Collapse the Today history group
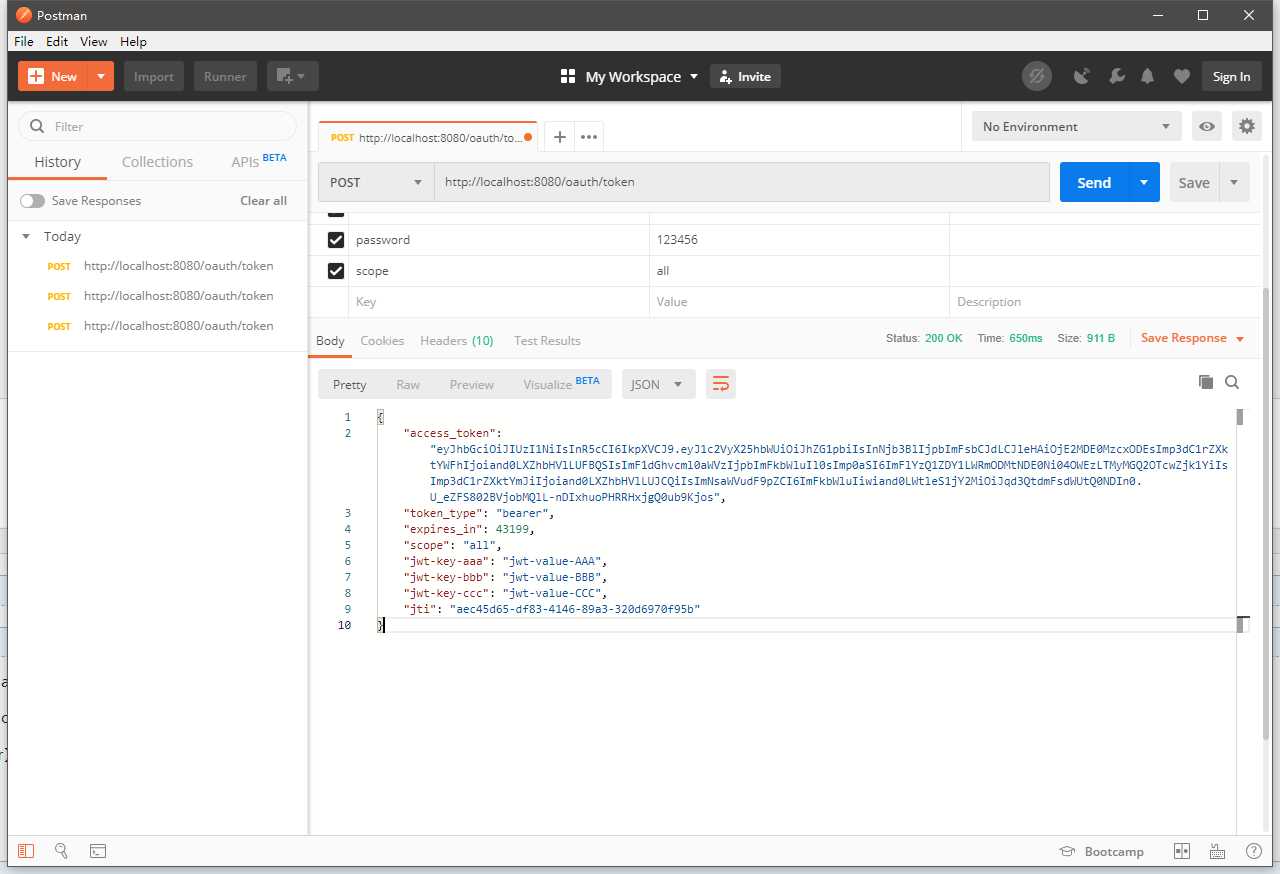 (26, 236)
